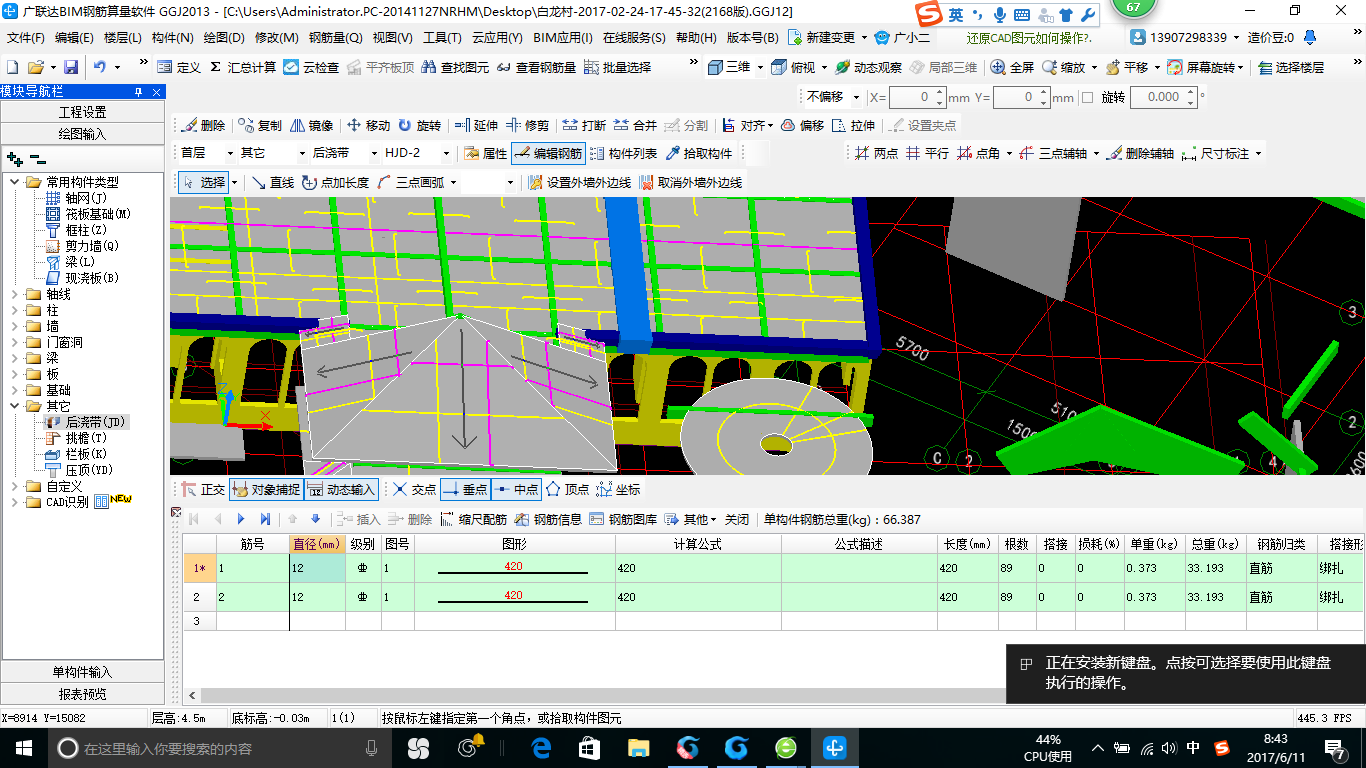
Task: Click 钢筋图库 rebar library
Action: 624,519
